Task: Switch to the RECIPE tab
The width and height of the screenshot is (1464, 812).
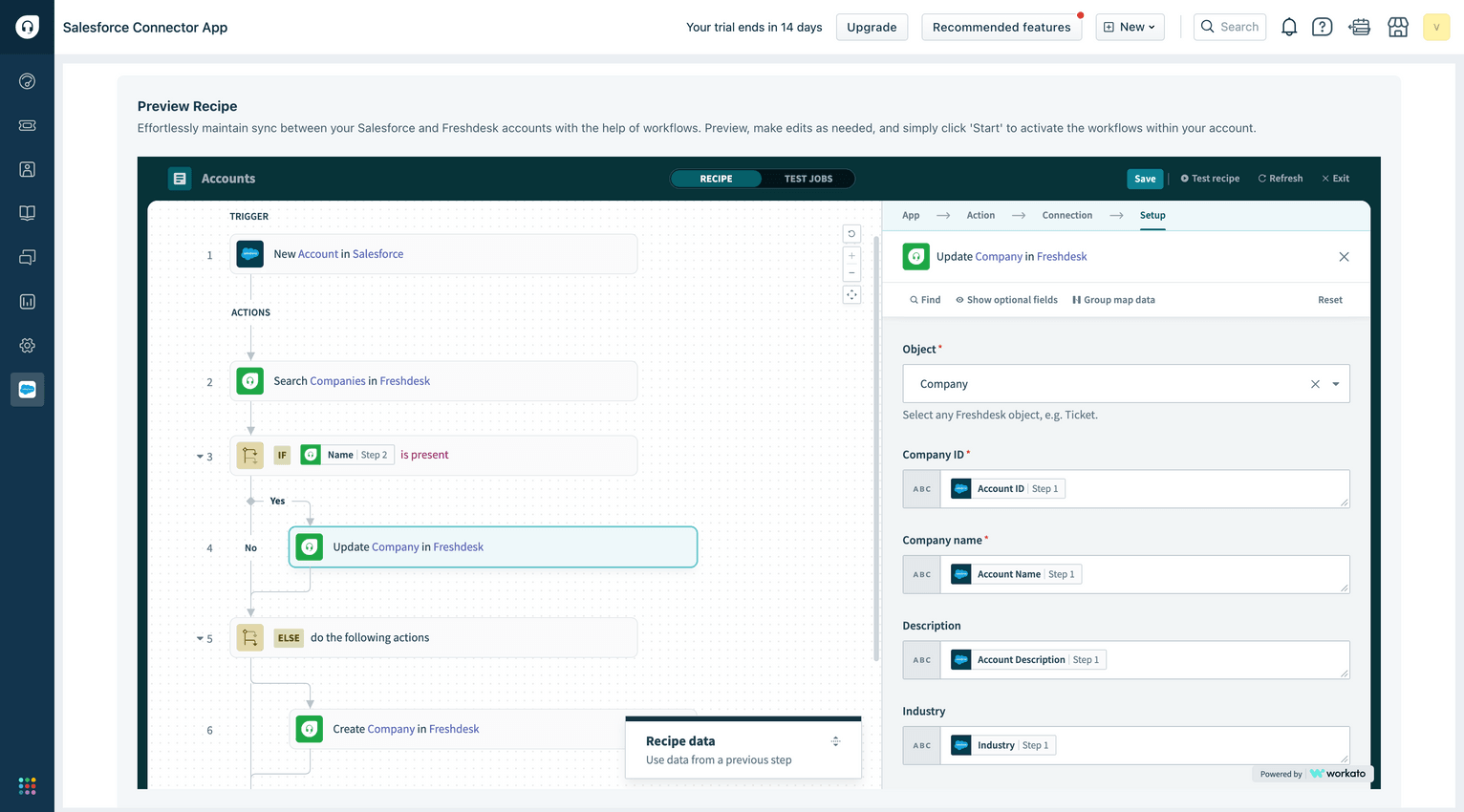Action: [716, 179]
